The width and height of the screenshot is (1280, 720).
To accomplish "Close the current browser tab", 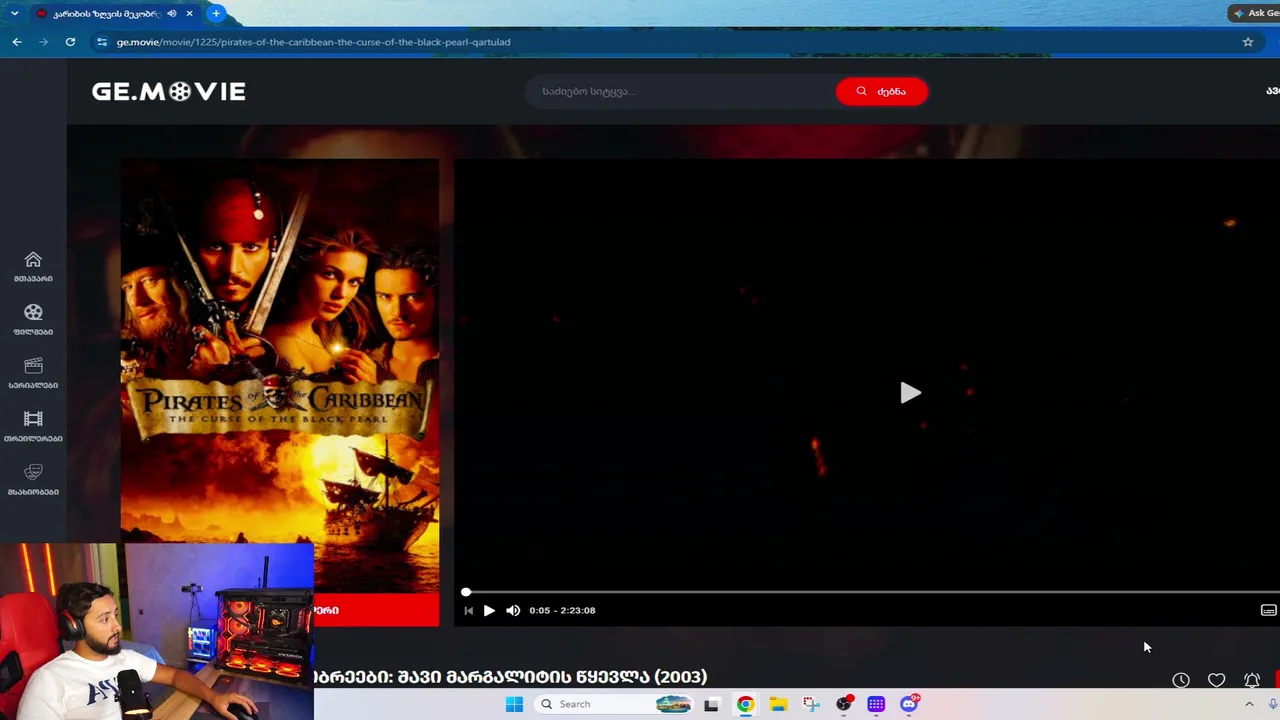I will click(x=189, y=13).
